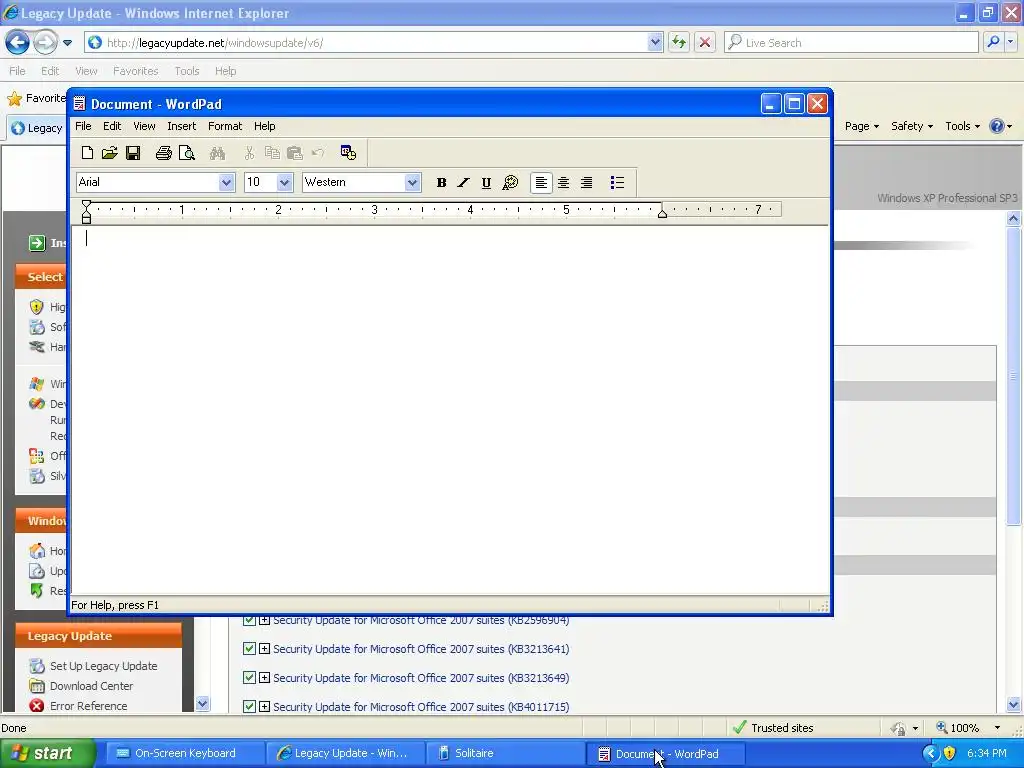Click Internet Explorer Forward button

click(45, 43)
